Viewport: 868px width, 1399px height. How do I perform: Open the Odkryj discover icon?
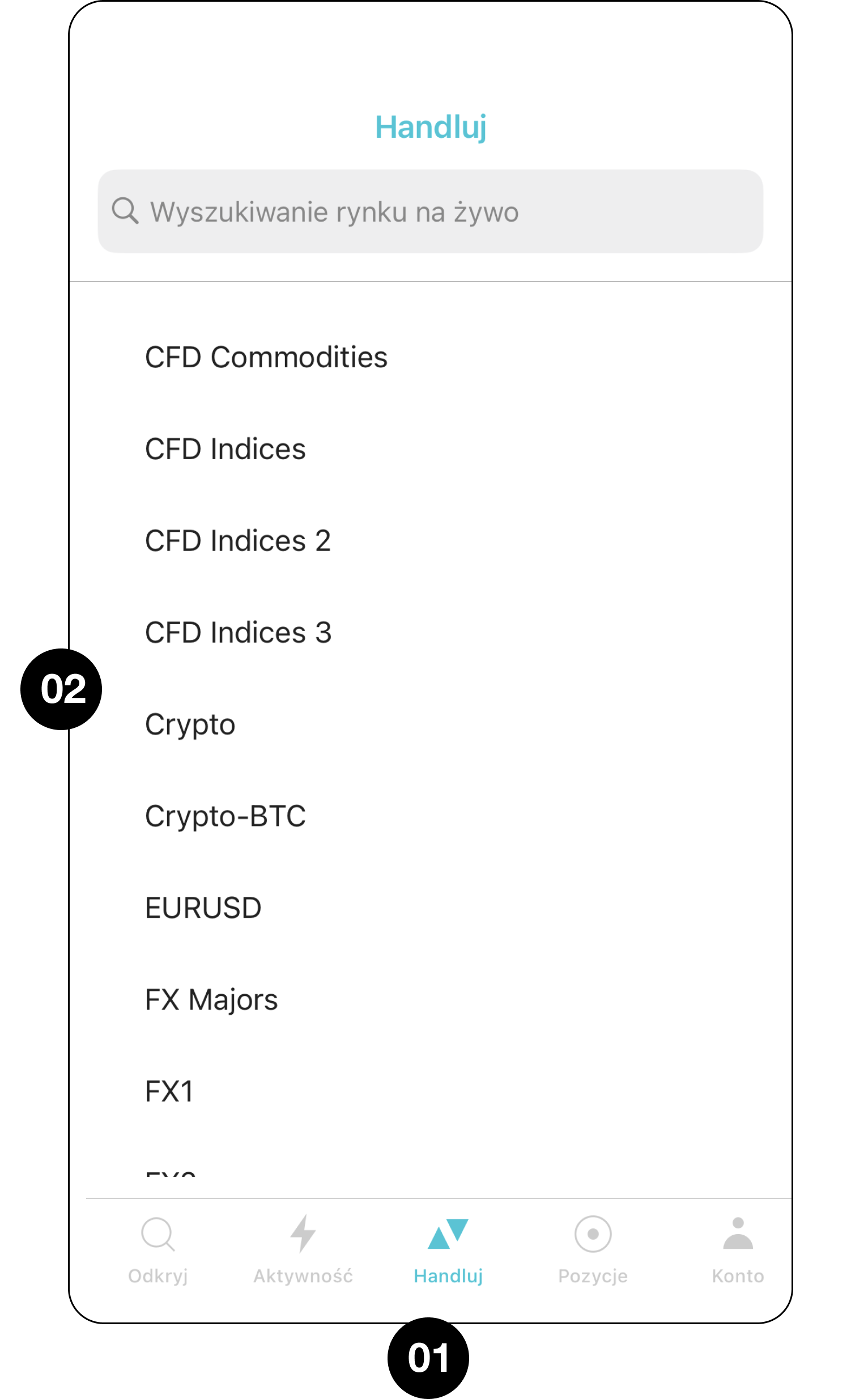158,1233
